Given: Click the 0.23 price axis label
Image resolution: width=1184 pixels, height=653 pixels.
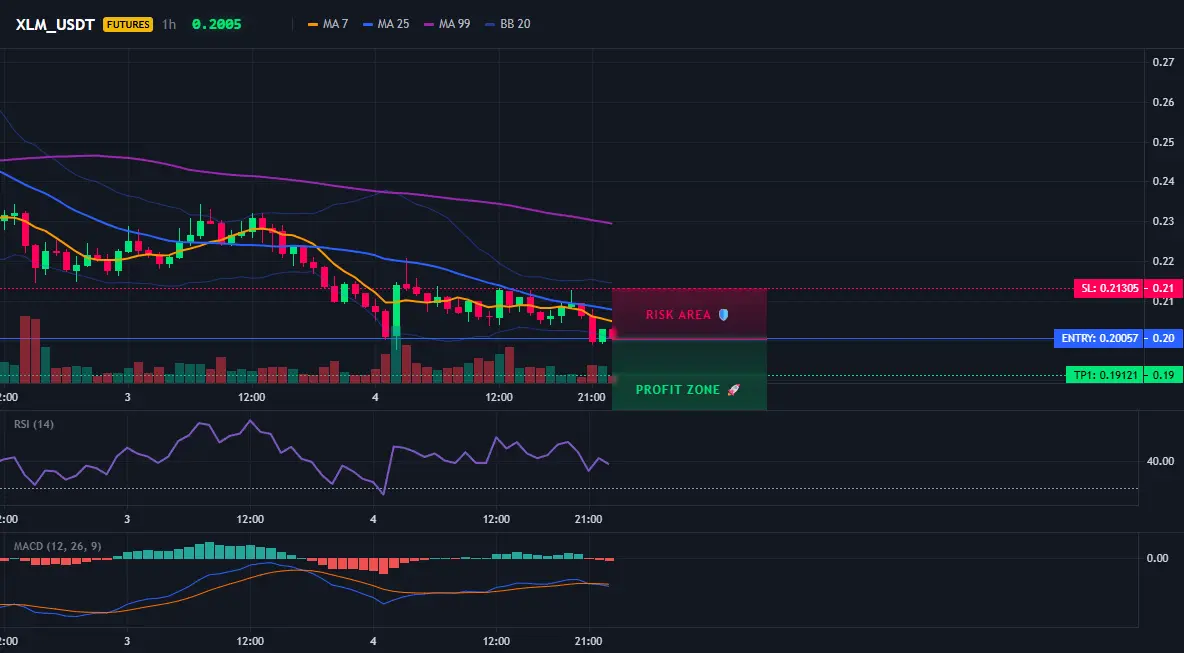Looking at the screenshot, I should 1163,221.
